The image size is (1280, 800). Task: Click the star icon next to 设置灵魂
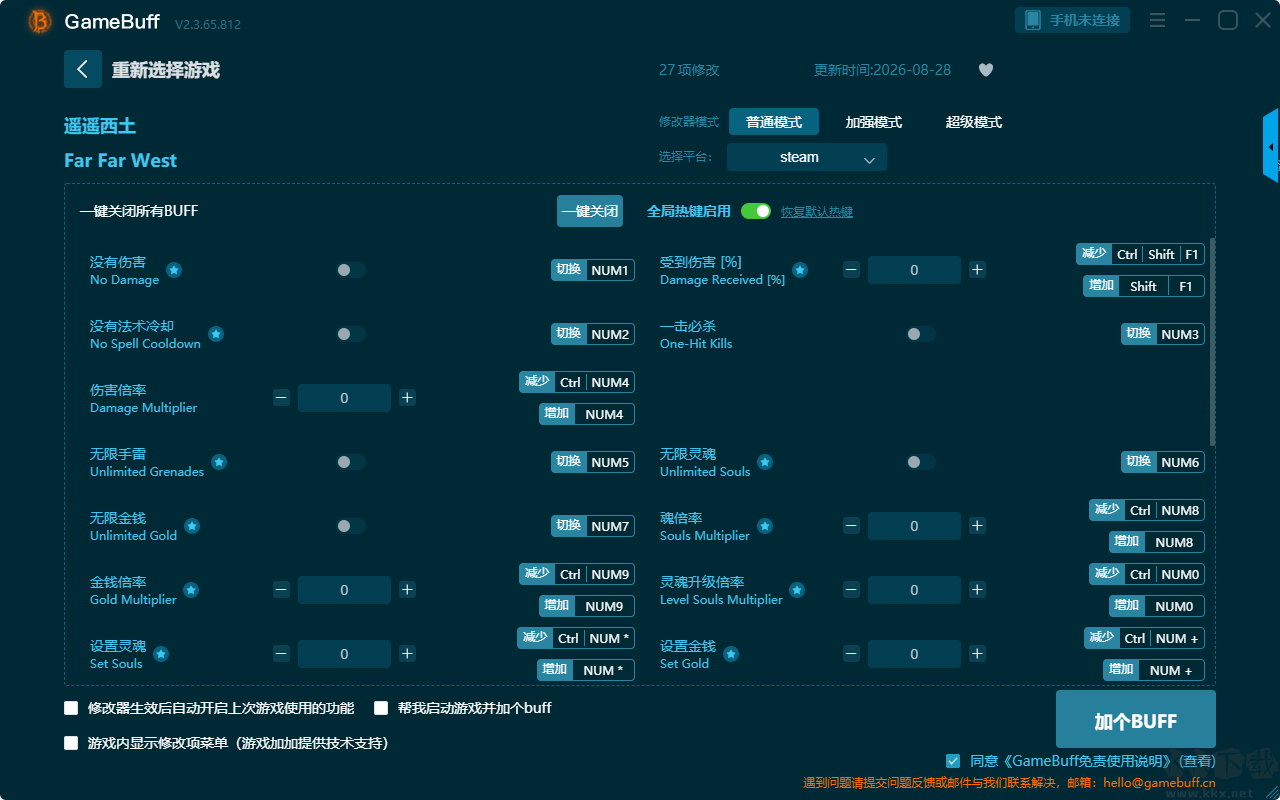(x=161, y=654)
